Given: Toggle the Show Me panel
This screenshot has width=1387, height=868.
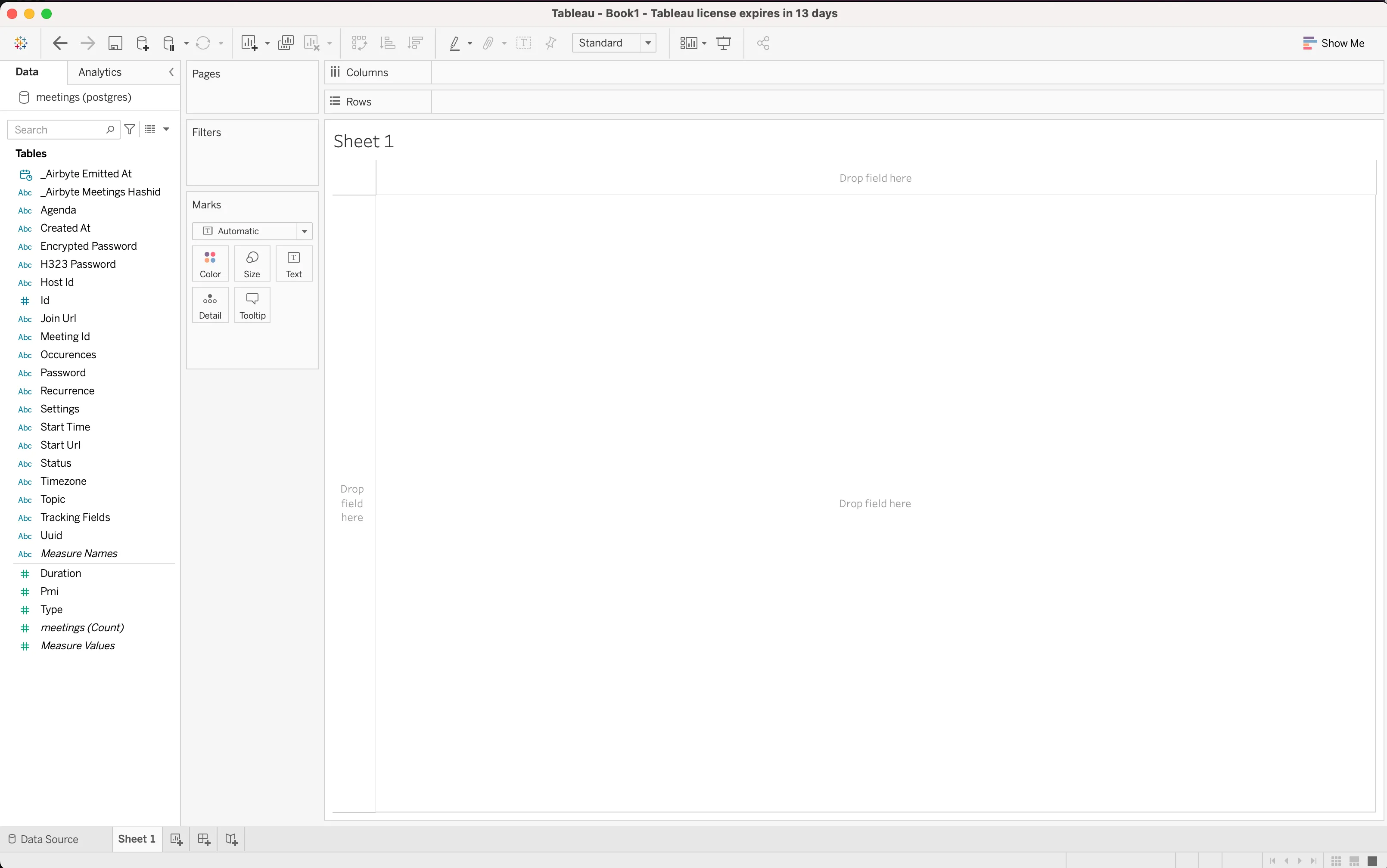Looking at the screenshot, I should point(1333,43).
